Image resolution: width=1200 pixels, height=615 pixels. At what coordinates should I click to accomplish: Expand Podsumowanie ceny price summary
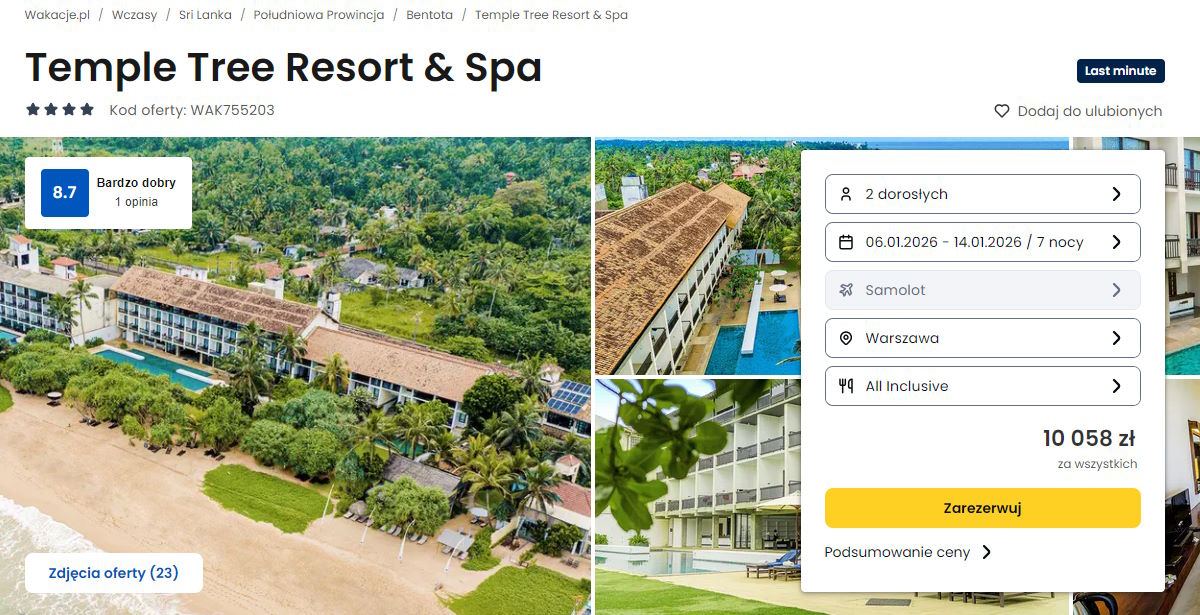[908, 552]
